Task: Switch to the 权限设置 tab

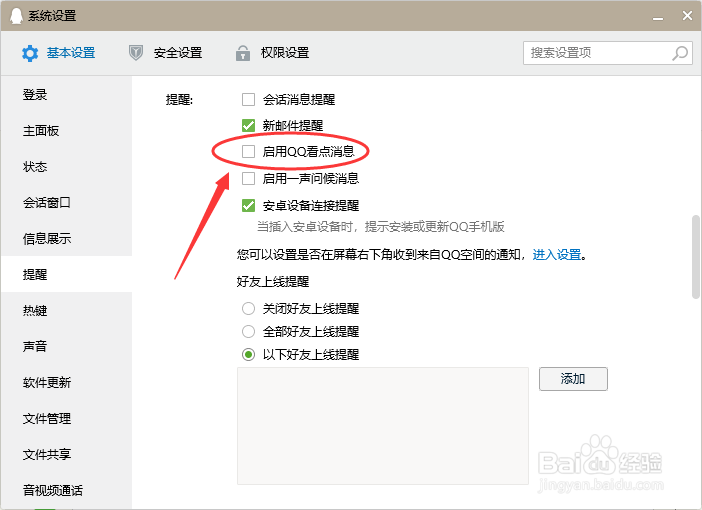Action: click(272, 53)
